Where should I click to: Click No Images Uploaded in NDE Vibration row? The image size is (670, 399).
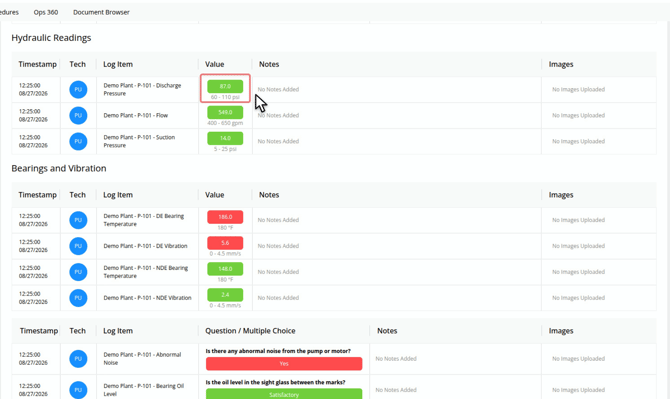click(579, 298)
